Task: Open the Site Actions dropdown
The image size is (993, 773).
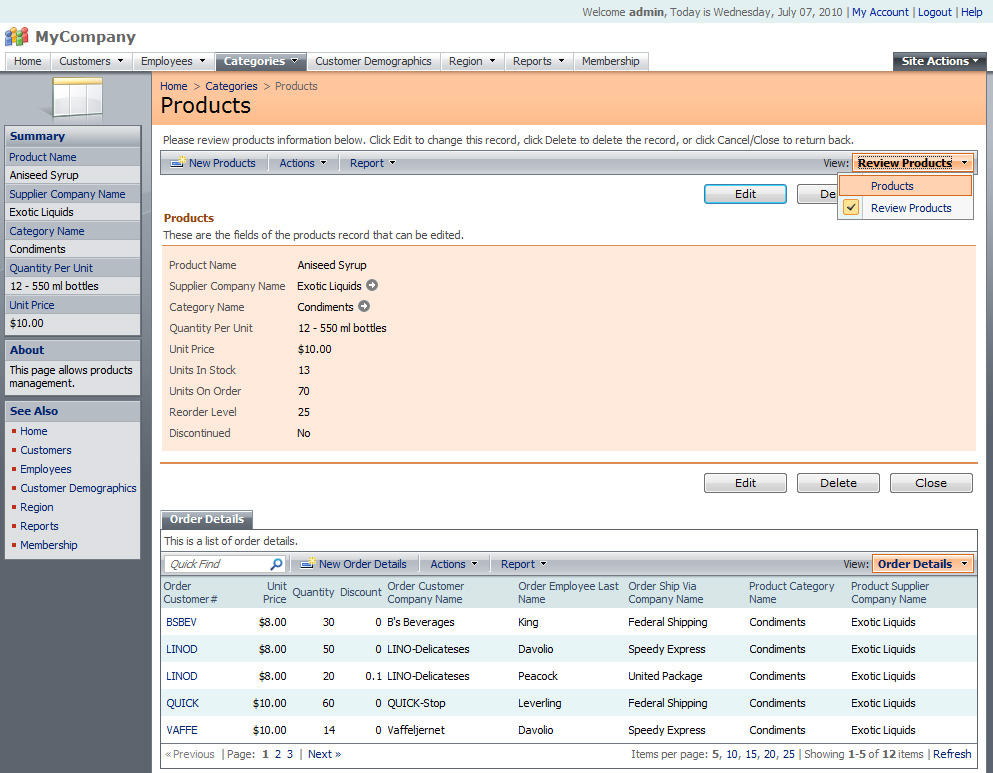Action: (x=938, y=61)
